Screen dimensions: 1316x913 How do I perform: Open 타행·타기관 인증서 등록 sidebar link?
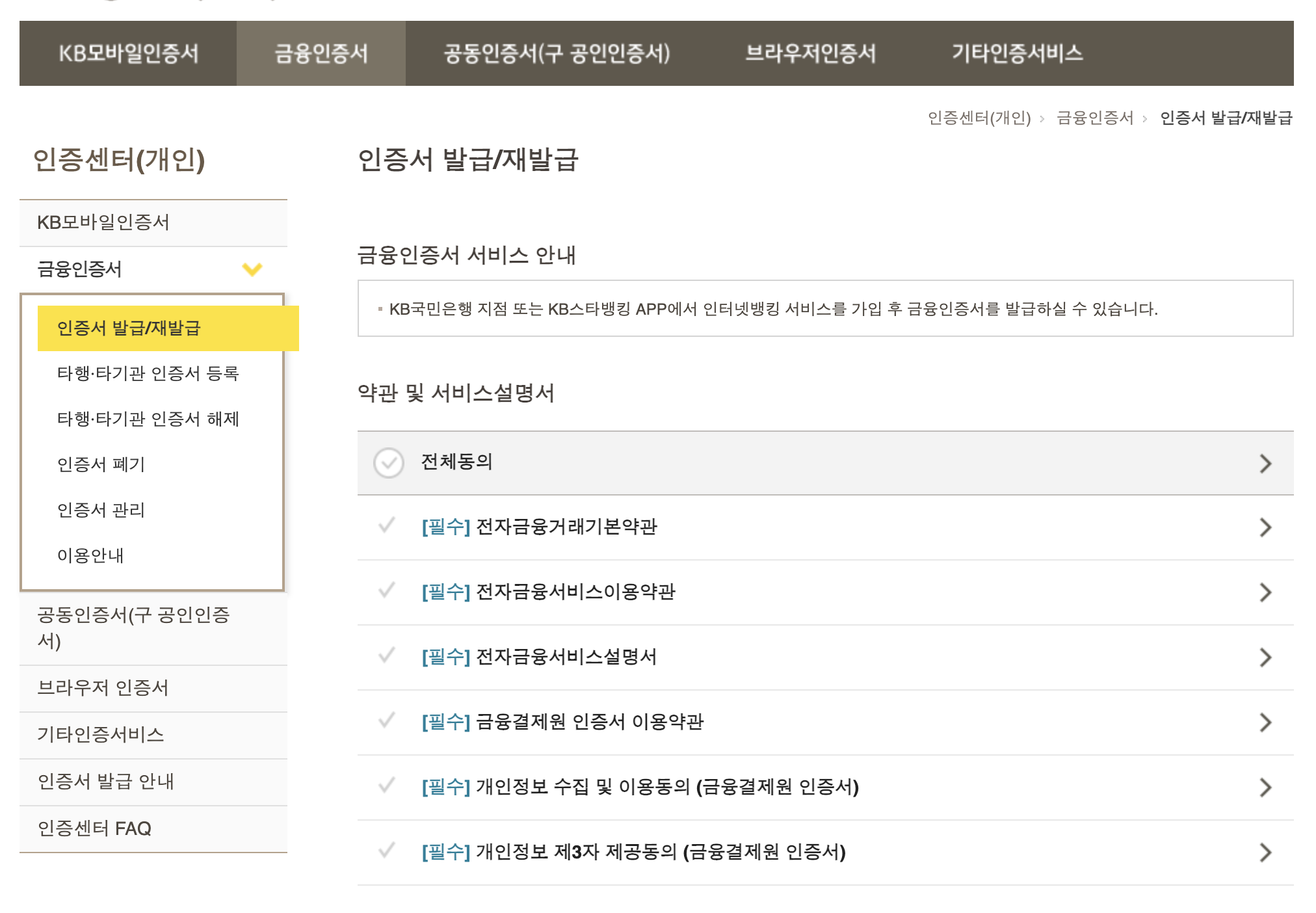pyautogui.click(x=148, y=373)
